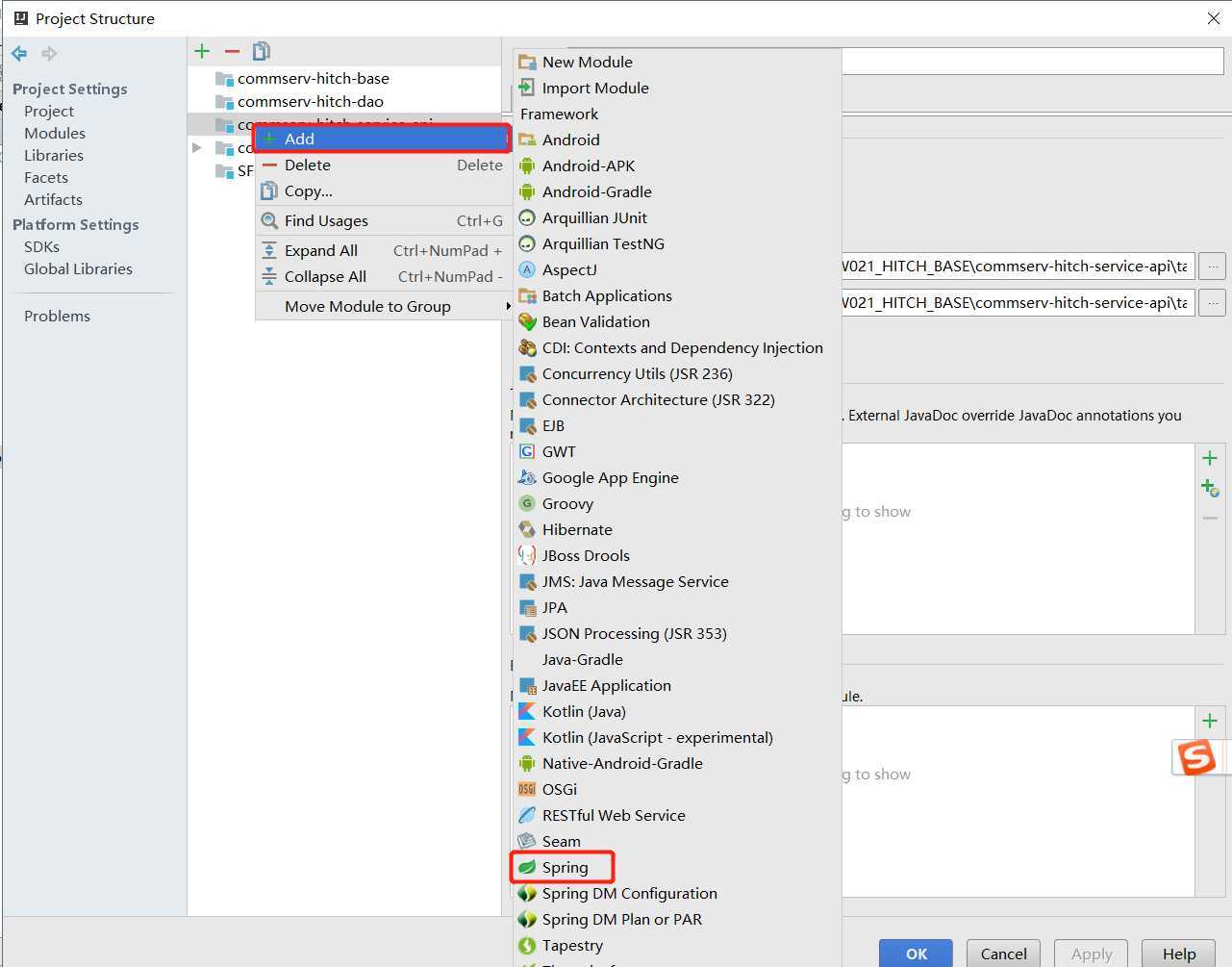Click the red minus remove-module toolbar icon
Image resolution: width=1232 pixels, height=967 pixels.
[x=232, y=51]
